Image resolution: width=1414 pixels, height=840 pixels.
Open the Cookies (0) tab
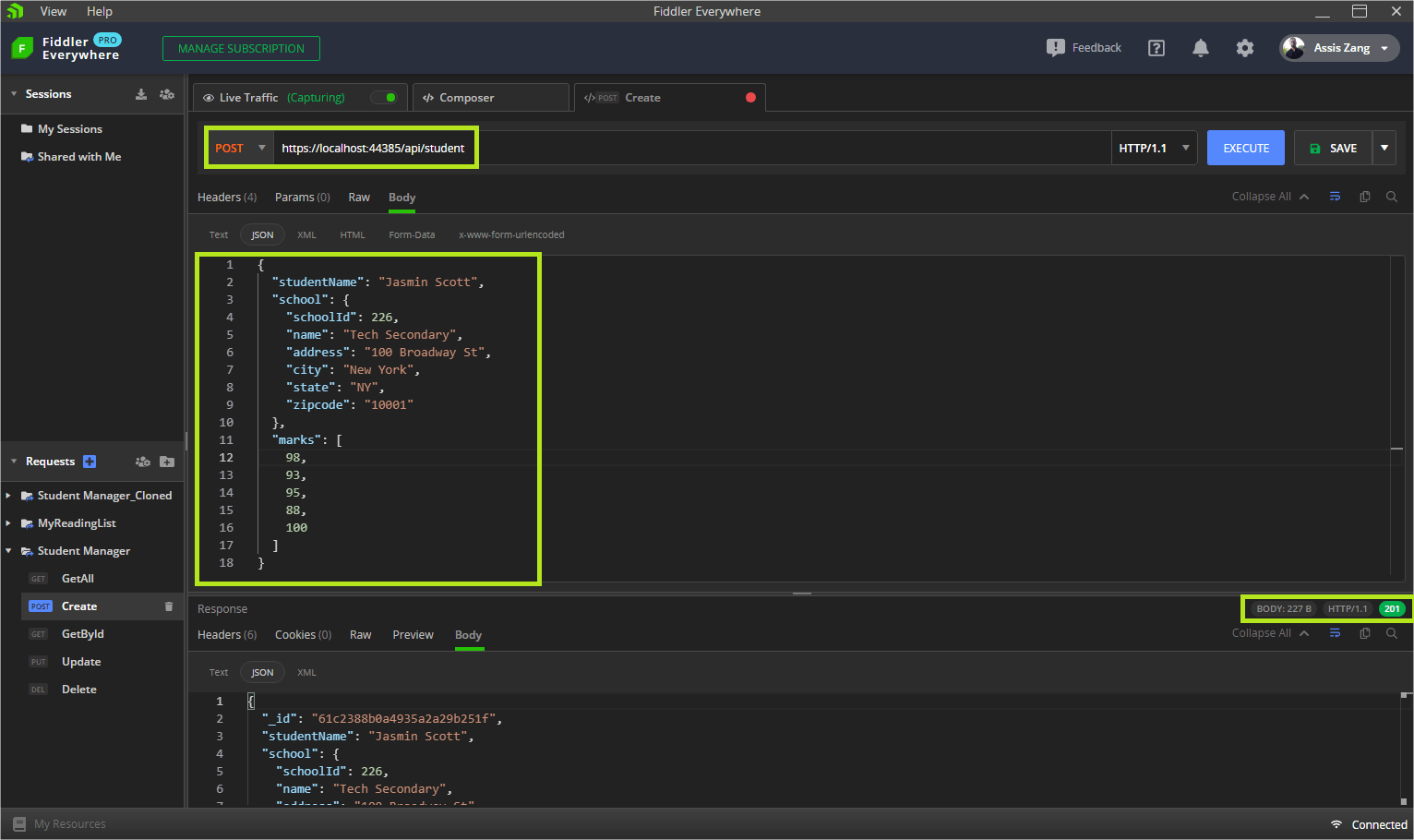coord(304,635)
